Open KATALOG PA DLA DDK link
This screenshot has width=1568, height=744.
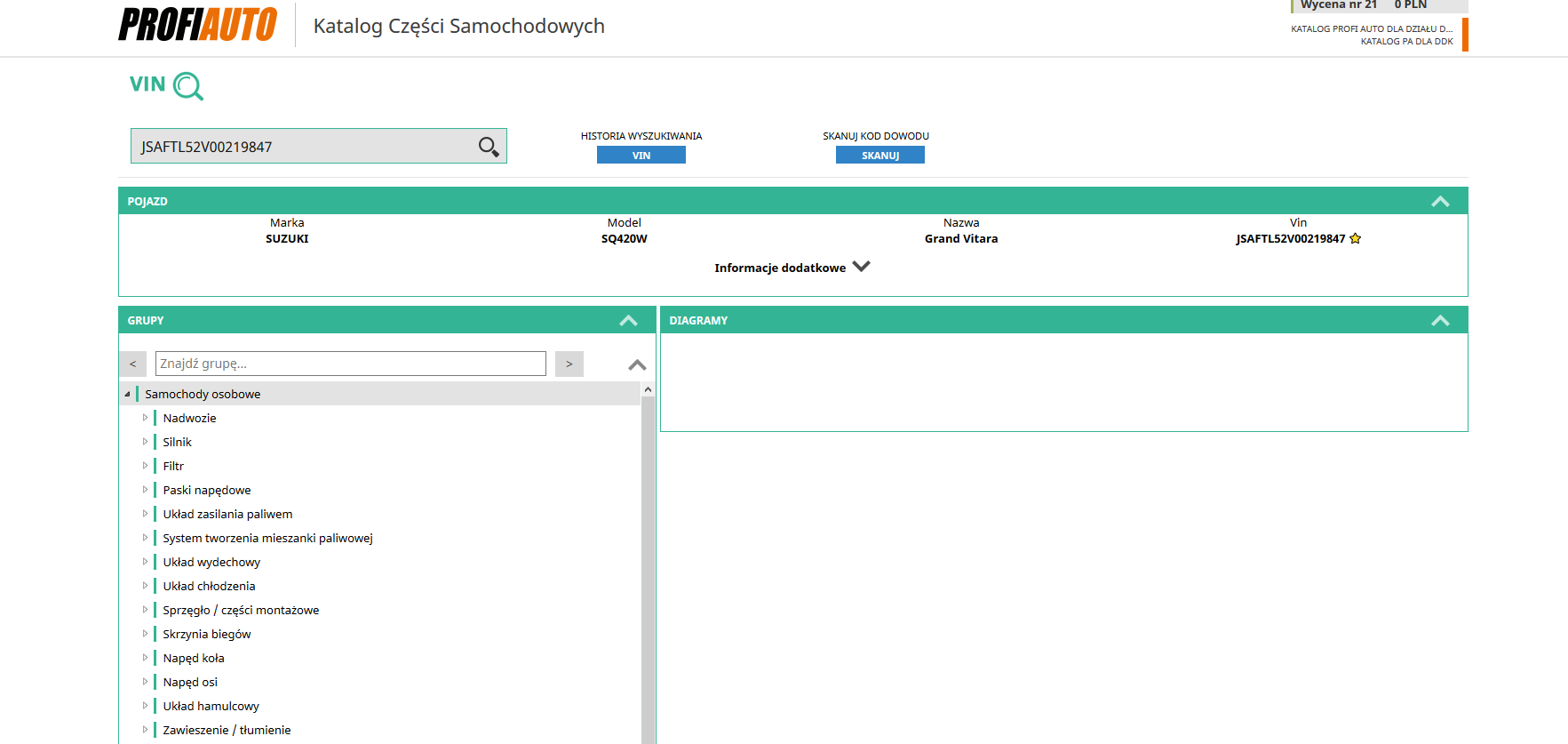pos(1406,41)
